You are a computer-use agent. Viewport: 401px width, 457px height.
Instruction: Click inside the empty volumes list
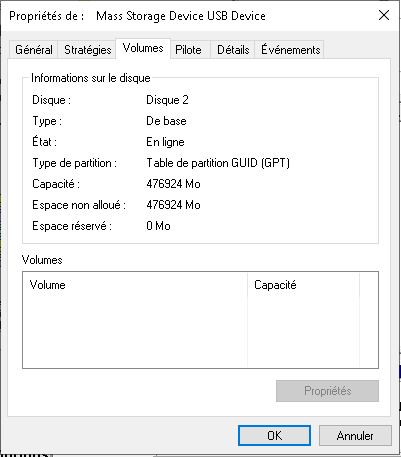(x=200, y=332)
